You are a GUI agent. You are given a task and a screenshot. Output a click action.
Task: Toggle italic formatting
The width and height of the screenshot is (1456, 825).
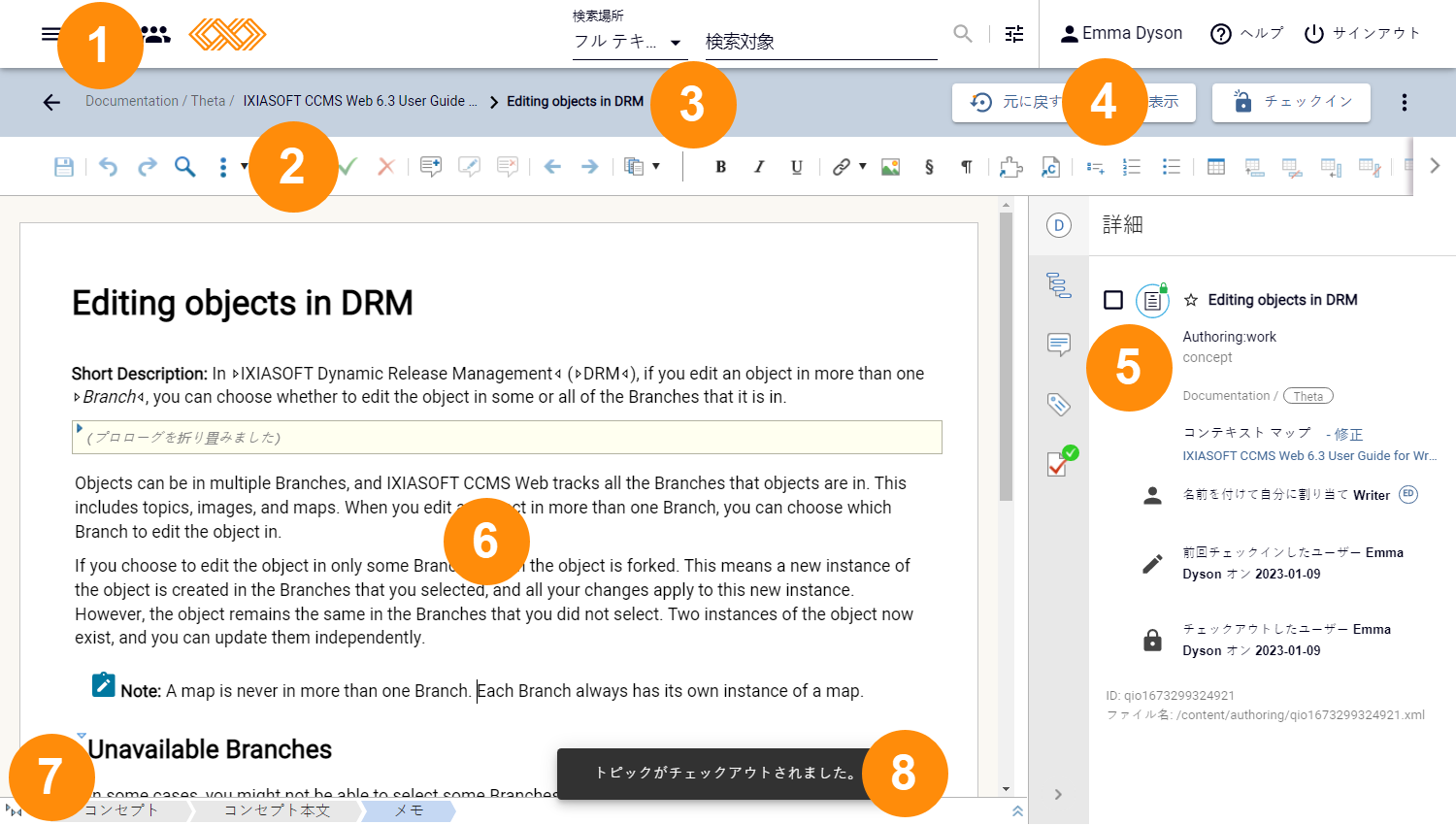point(759,167)
